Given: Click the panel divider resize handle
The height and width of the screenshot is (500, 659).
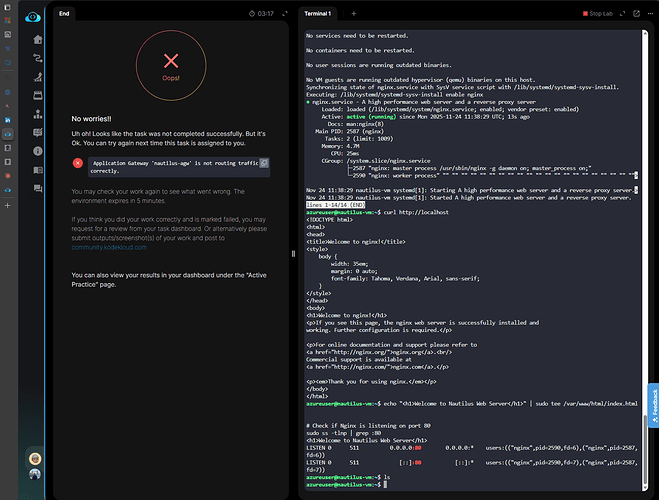Looking at the screenshot, I should pos(293,254).
